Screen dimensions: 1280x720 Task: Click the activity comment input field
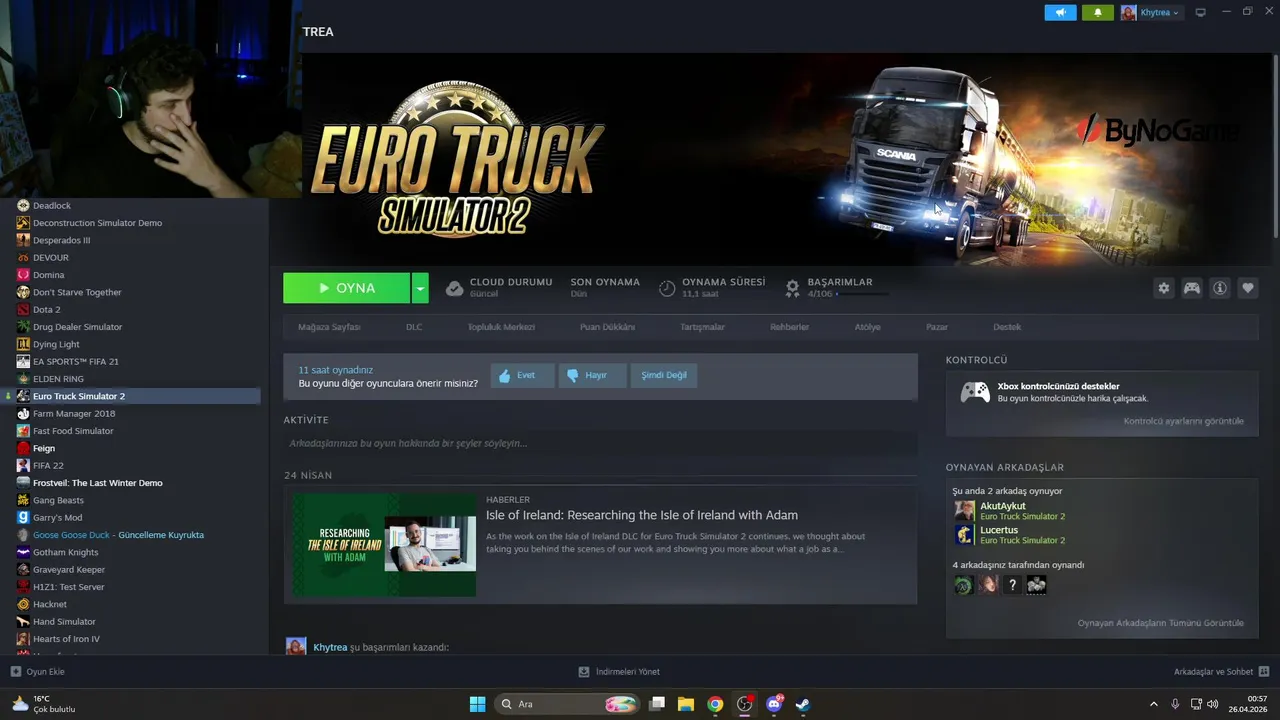click(600, 443)
